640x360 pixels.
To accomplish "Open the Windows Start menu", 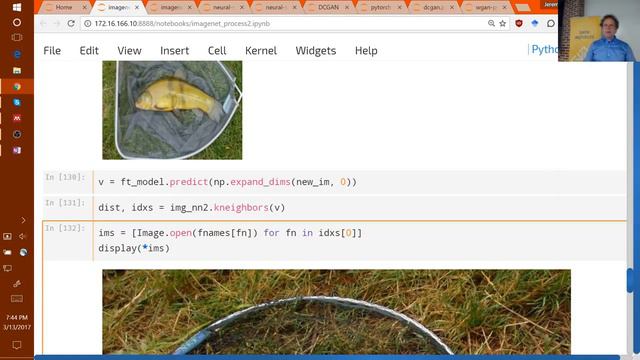I will pyautogui.click(x=17, y=7).
